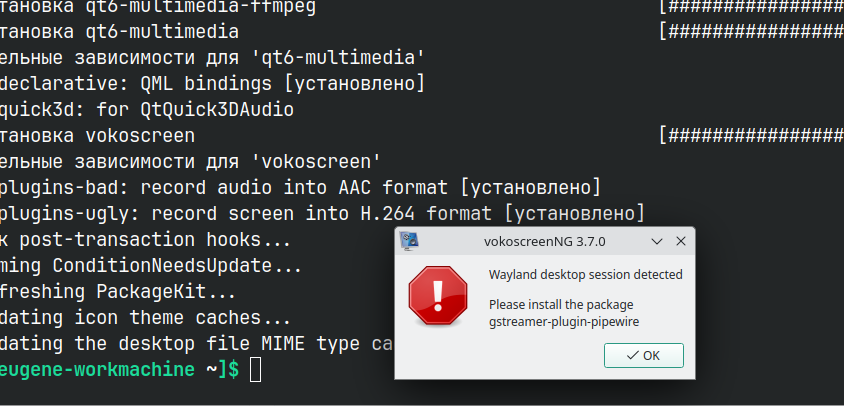Click the plugins-ugly H.264 format terminal line
Screen dimensions: 844x406
[322, 214]
